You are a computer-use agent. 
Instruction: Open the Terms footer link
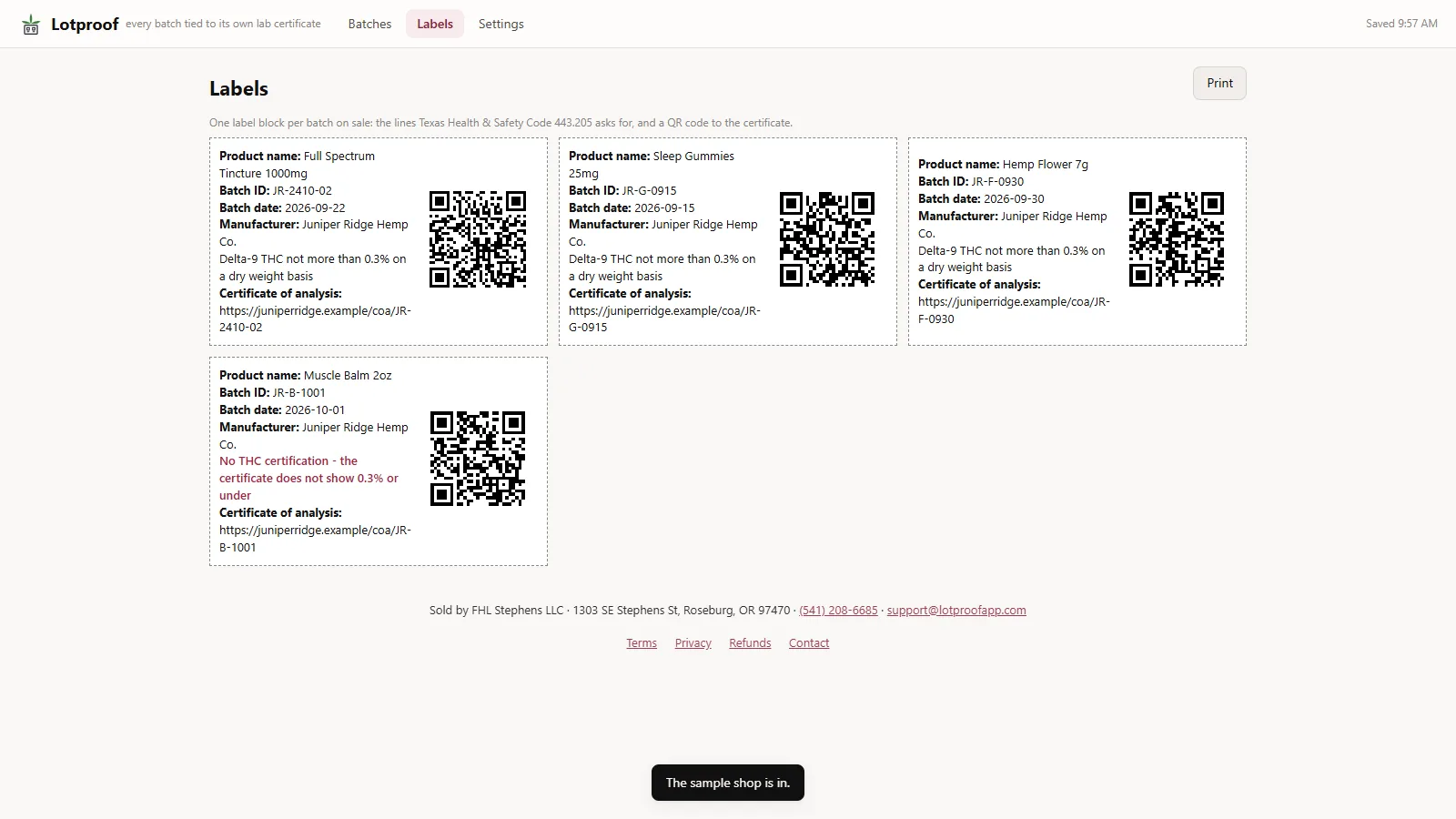(x=642, y=643)
